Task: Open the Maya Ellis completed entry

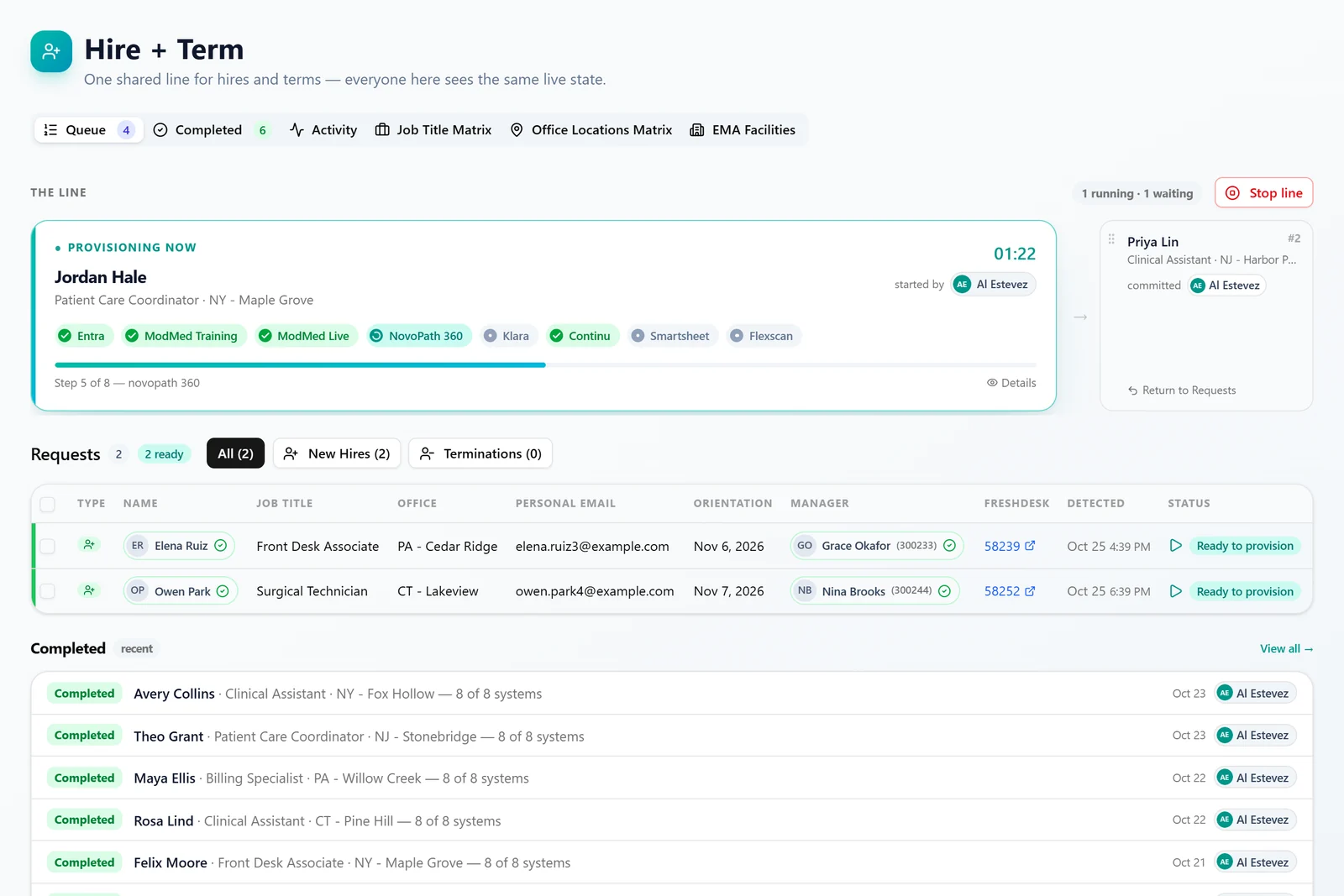Action: coord(672,778)
